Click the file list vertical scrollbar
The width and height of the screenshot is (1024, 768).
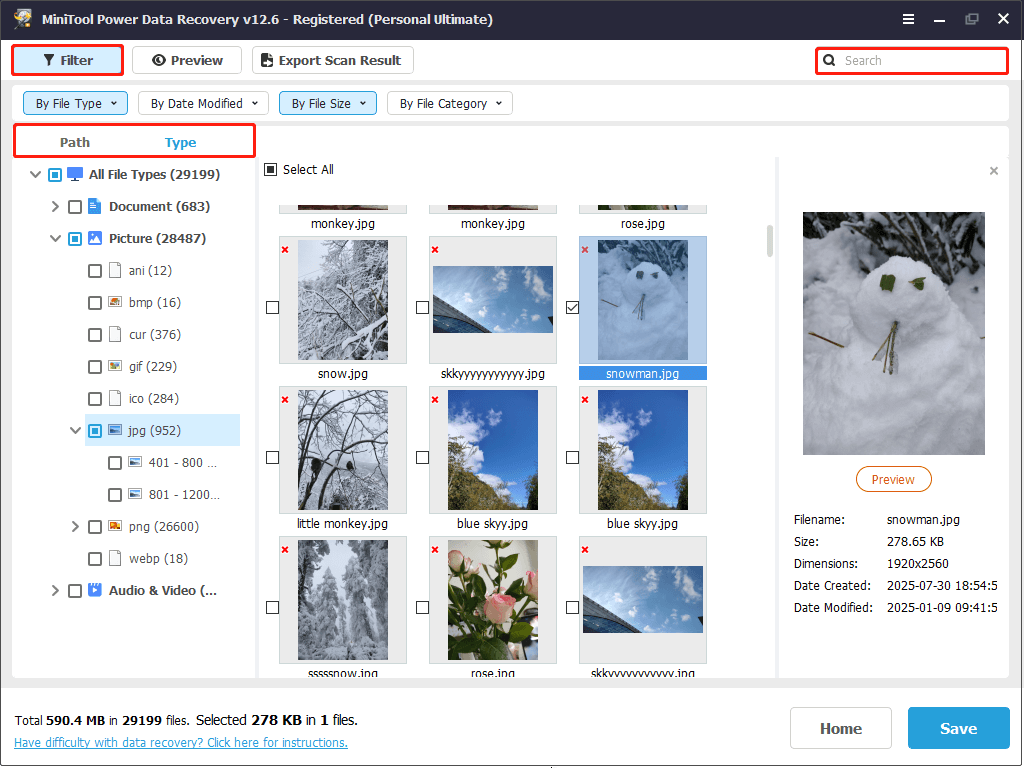(769, 241)
